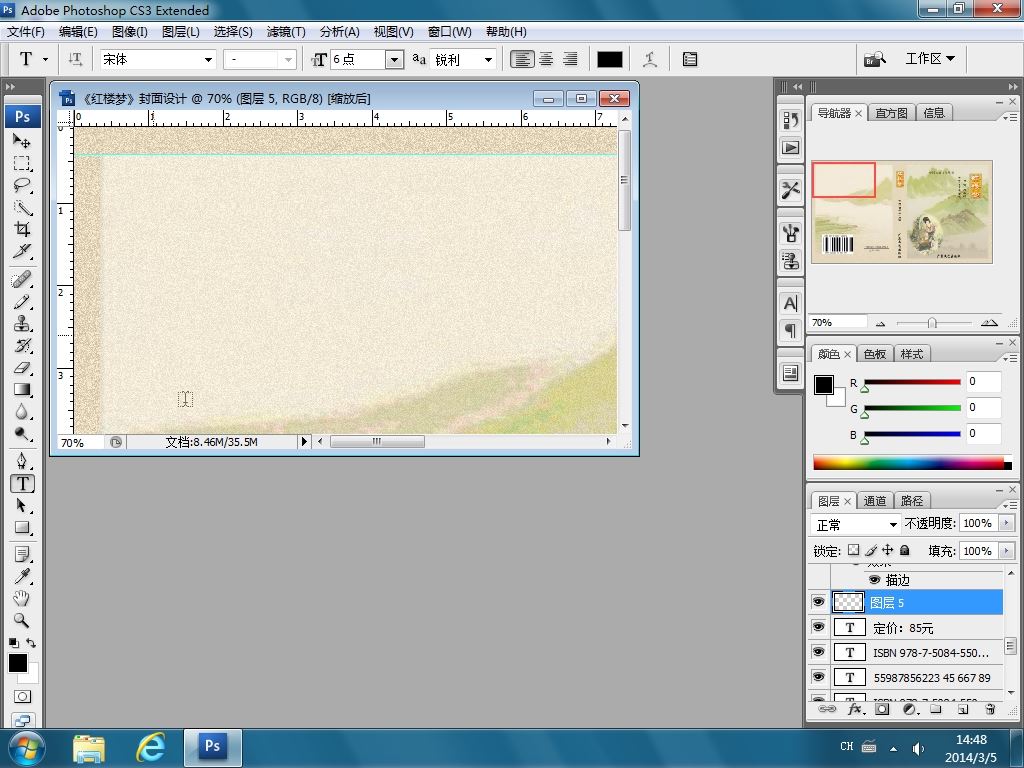Select the Clone Stamp tool
The image size is (1024, 768).
point(22,324)
